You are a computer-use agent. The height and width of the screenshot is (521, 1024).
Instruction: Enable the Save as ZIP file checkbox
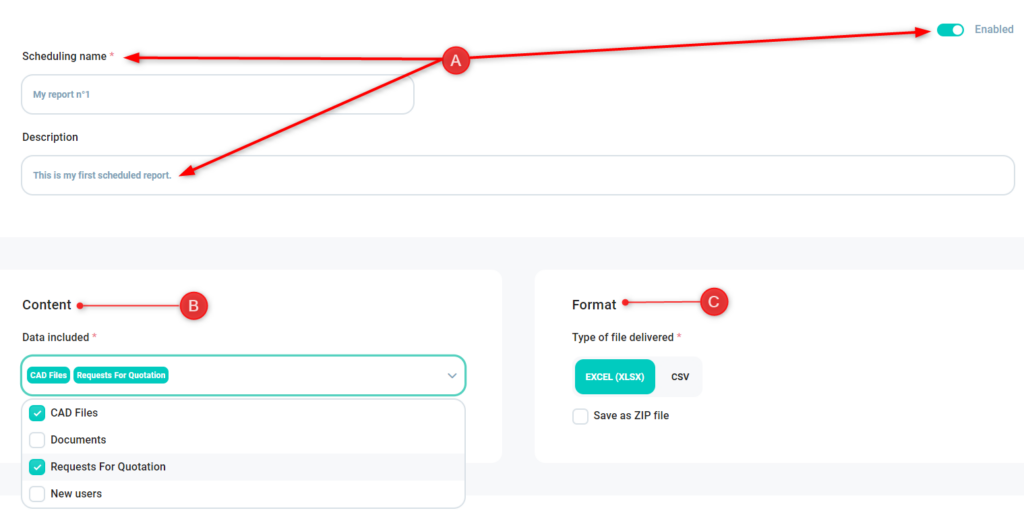pos(580,416)
